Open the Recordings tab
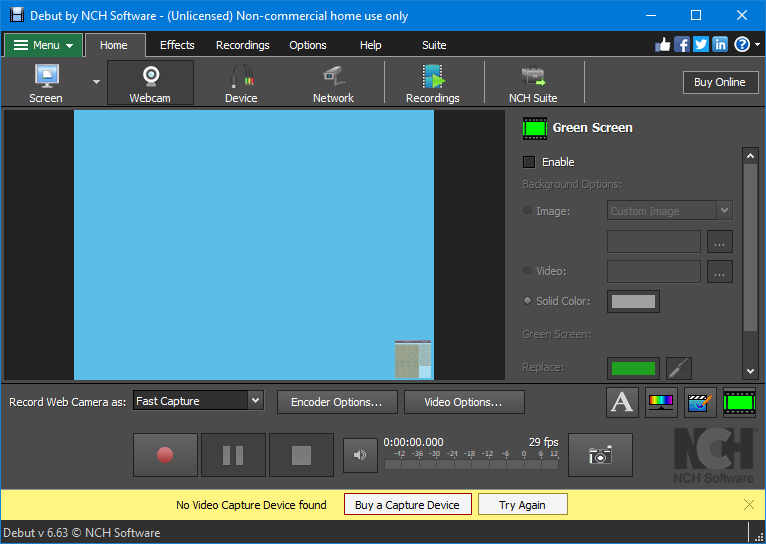Screen dimensions: 766x544 click(242, 45)
